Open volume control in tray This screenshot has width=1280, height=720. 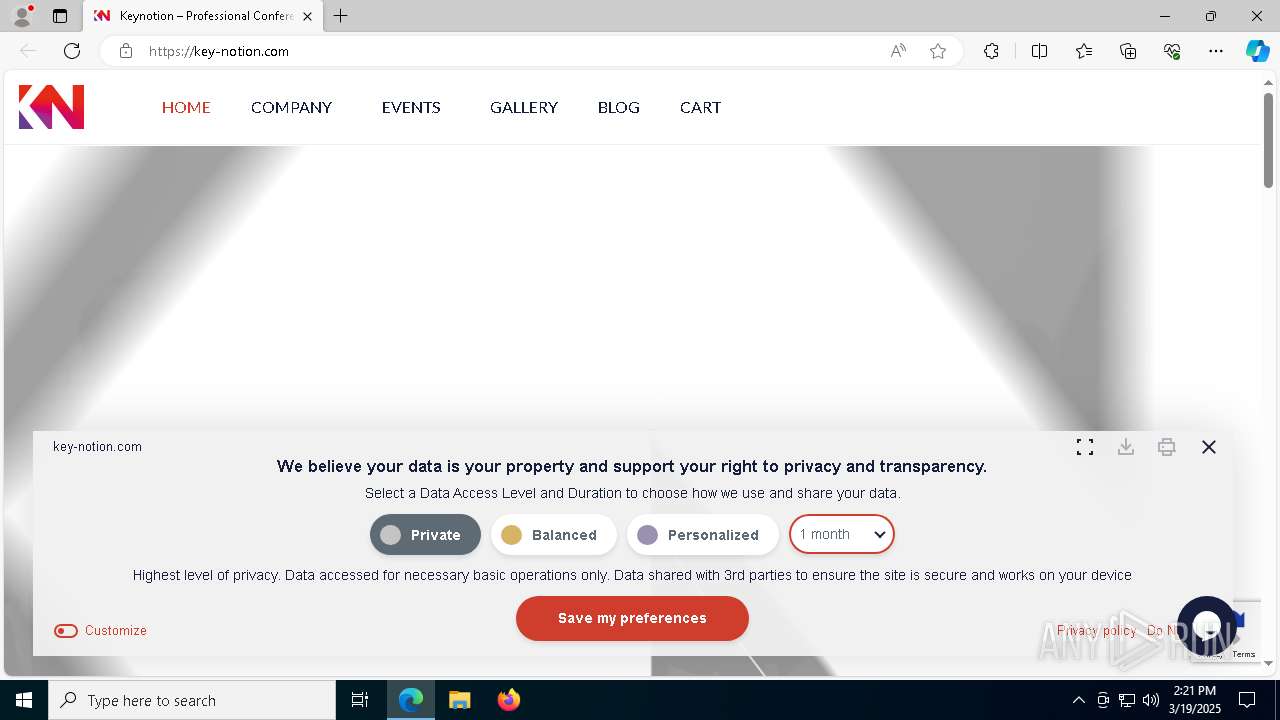click(x=1151, y=700)
